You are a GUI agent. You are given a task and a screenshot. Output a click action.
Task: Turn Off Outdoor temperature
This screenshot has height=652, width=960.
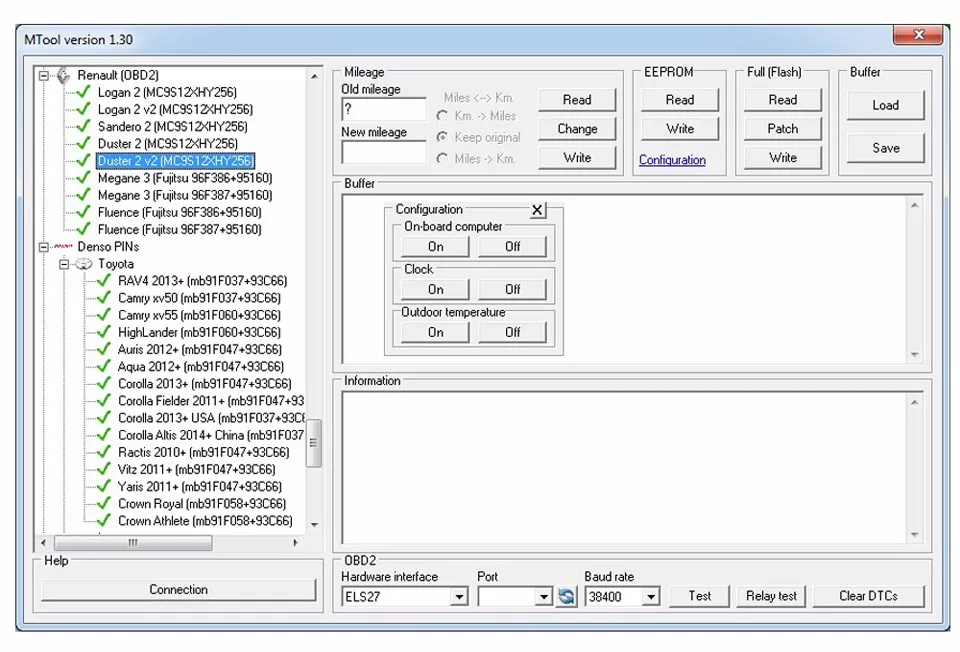[512, 332]
